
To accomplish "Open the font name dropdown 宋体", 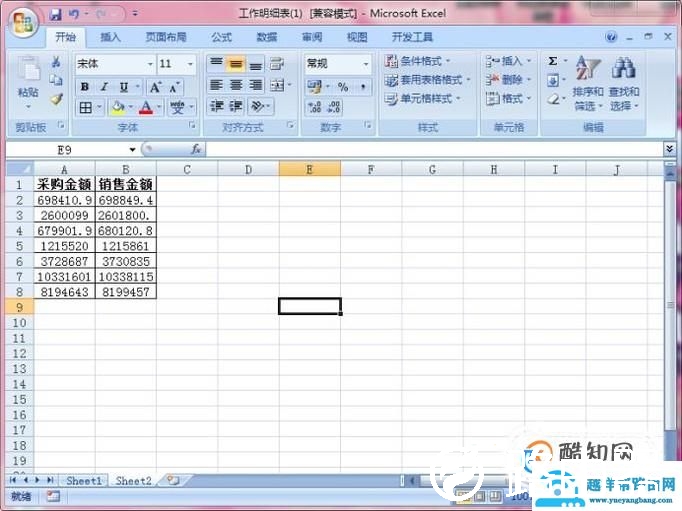I will click(150, 64).
